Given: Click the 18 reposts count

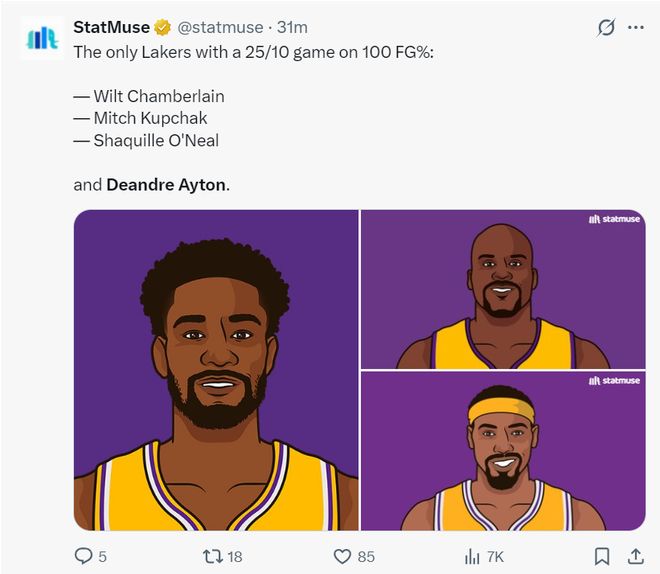Looking at the screenshot, I should point(234,556).
